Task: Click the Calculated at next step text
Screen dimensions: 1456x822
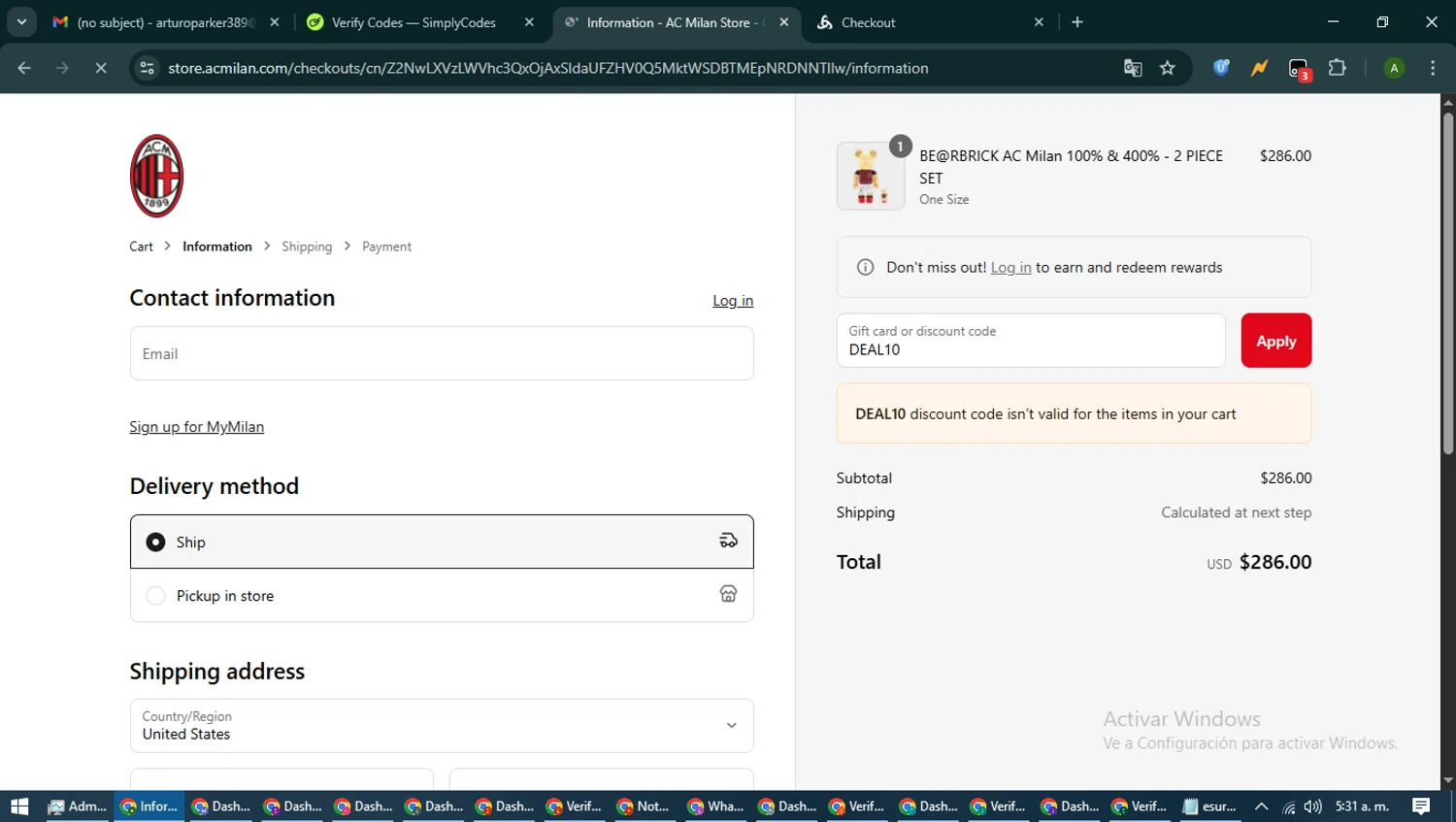Action: (1236, 512)
